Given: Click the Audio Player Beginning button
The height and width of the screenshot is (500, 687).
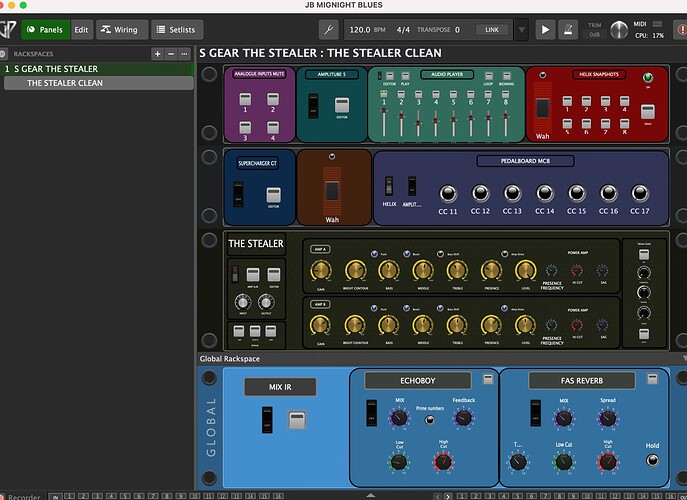Looking at the screenshot, I should coord(506,76).
